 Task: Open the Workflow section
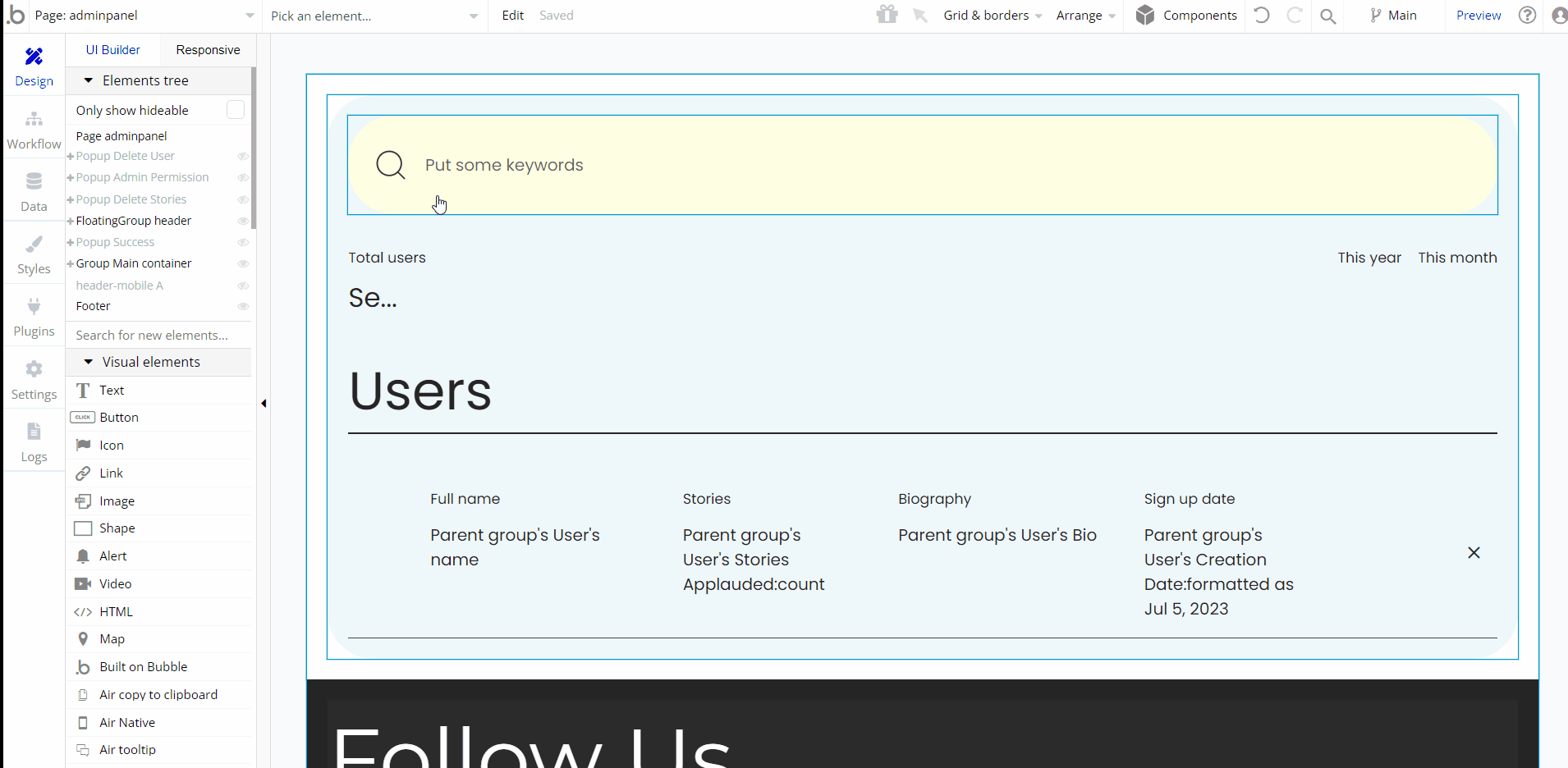34,131
